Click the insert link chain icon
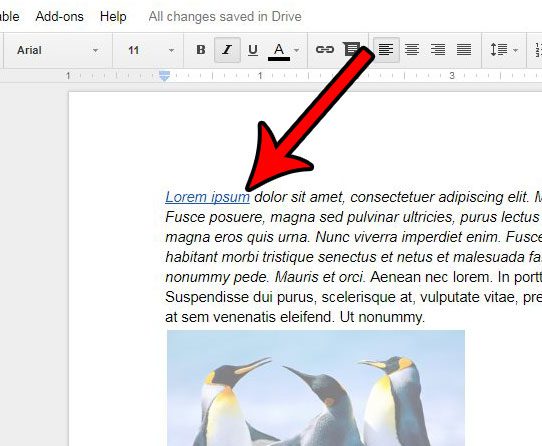Image resolution: width=542 pixels, height=446 pixels. pos(325,50)
